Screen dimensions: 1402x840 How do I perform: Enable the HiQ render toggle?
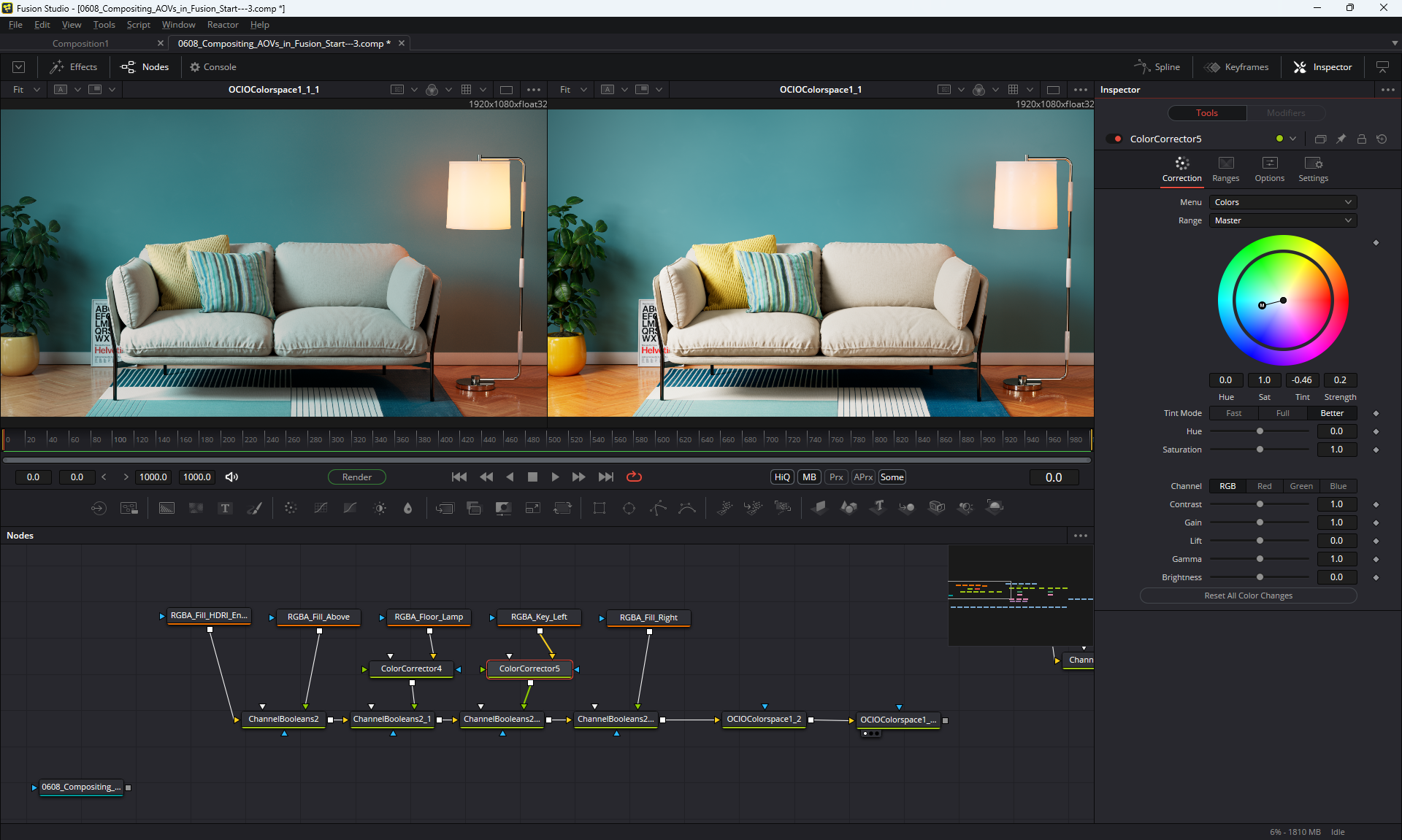(782, 477)
